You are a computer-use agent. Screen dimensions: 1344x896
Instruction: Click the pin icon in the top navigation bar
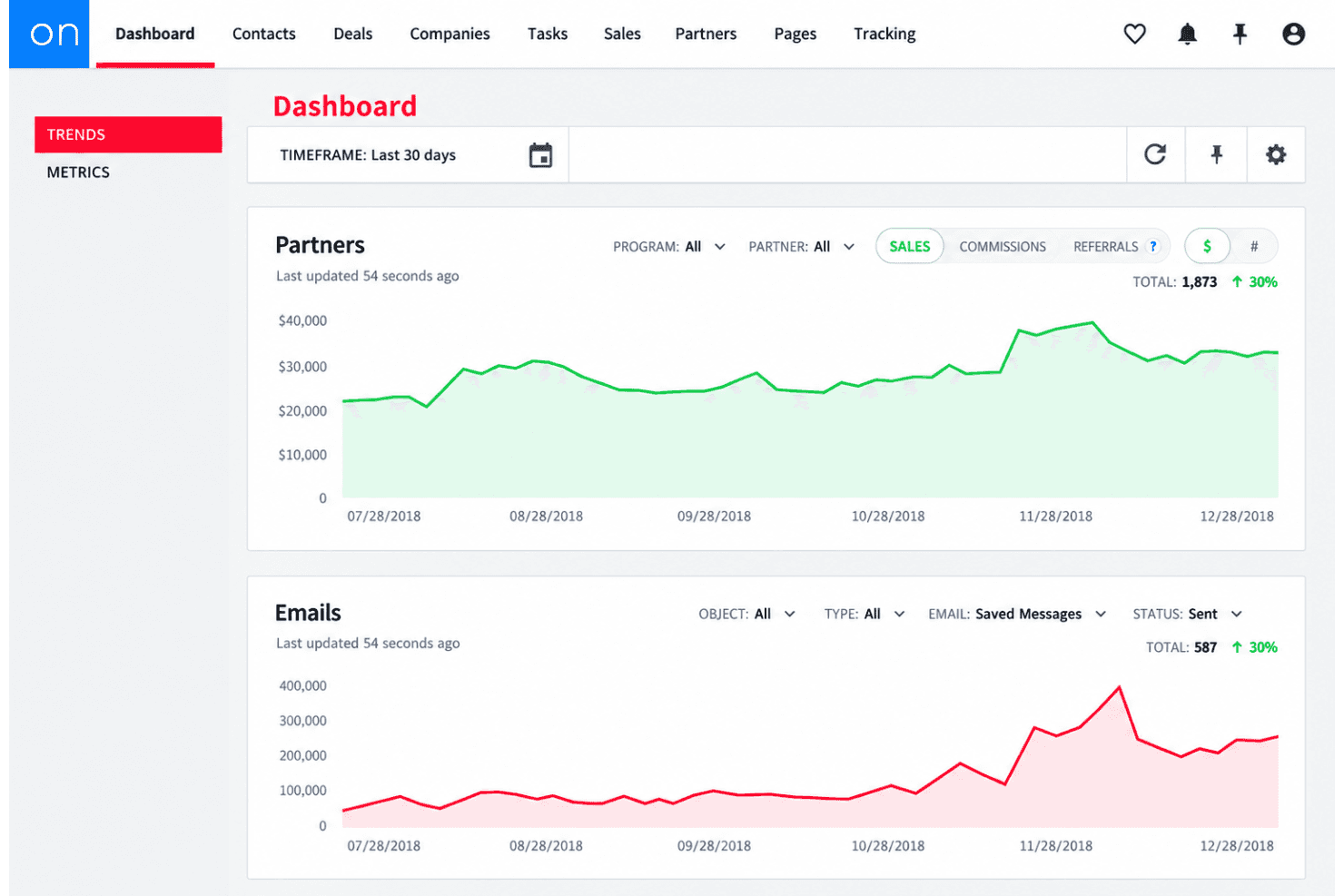(x=1240, y=34)
